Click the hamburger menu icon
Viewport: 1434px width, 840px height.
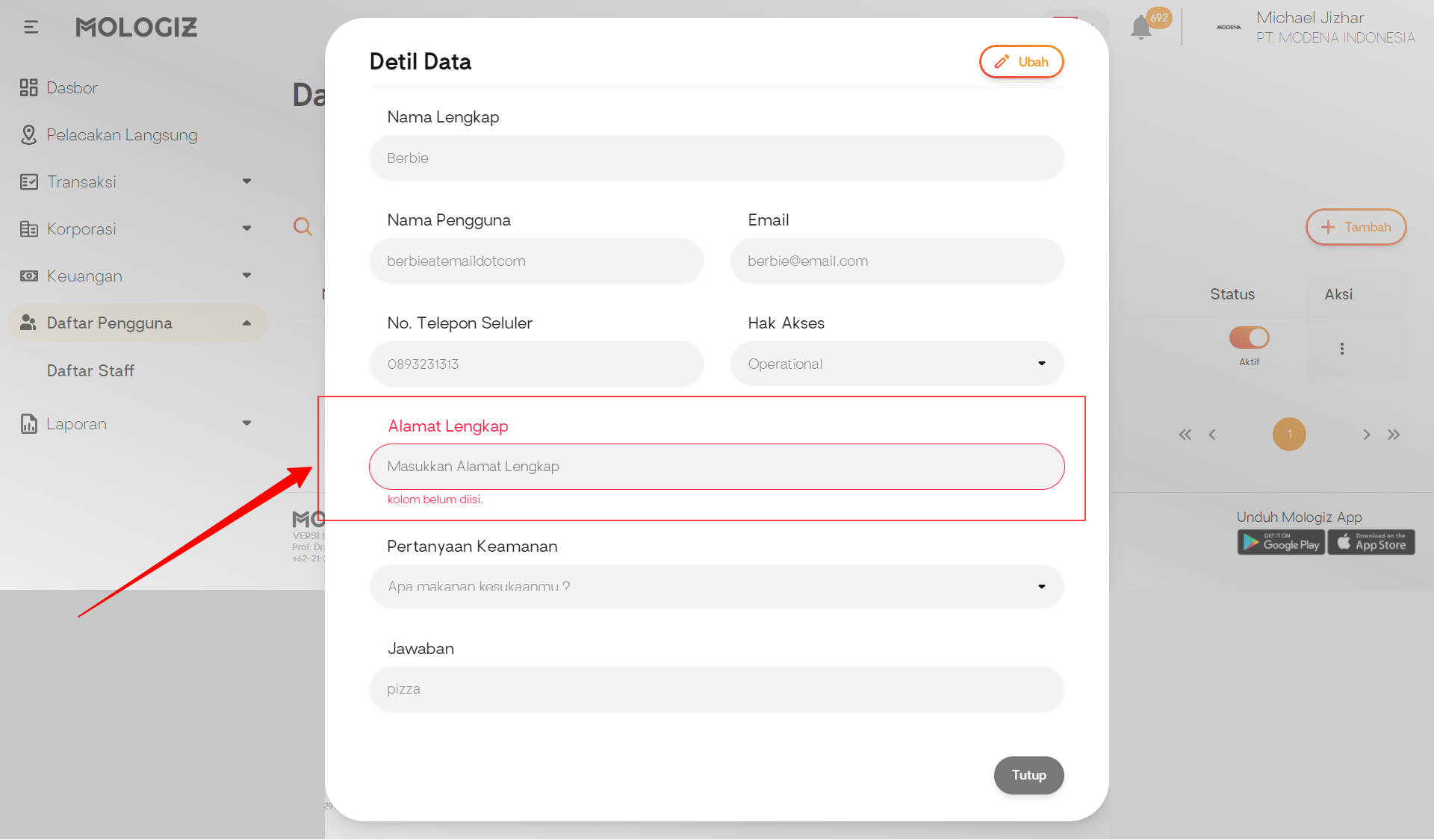click(x=31, y=28)
